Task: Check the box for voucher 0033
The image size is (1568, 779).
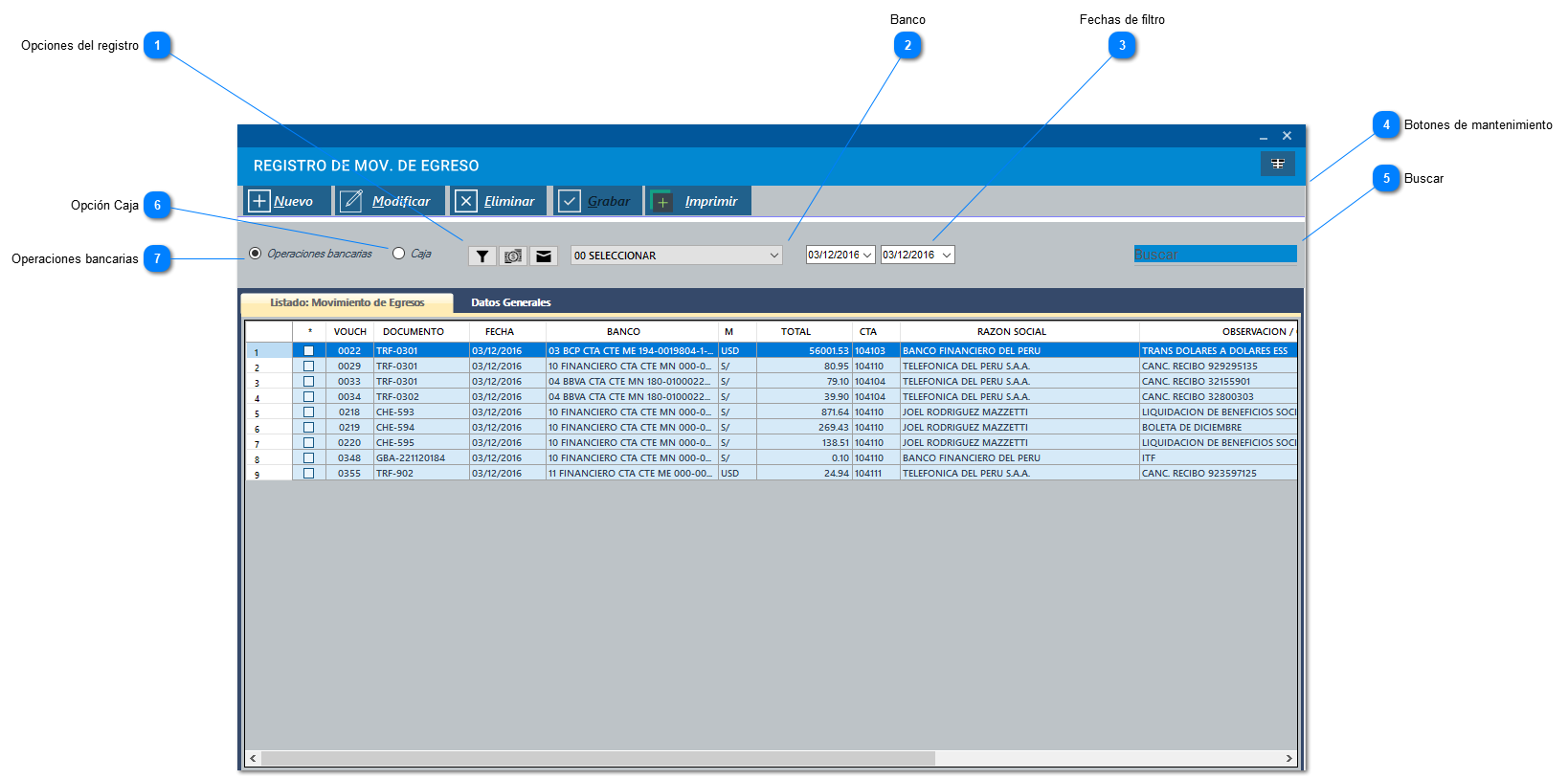Action: (309, 382)
